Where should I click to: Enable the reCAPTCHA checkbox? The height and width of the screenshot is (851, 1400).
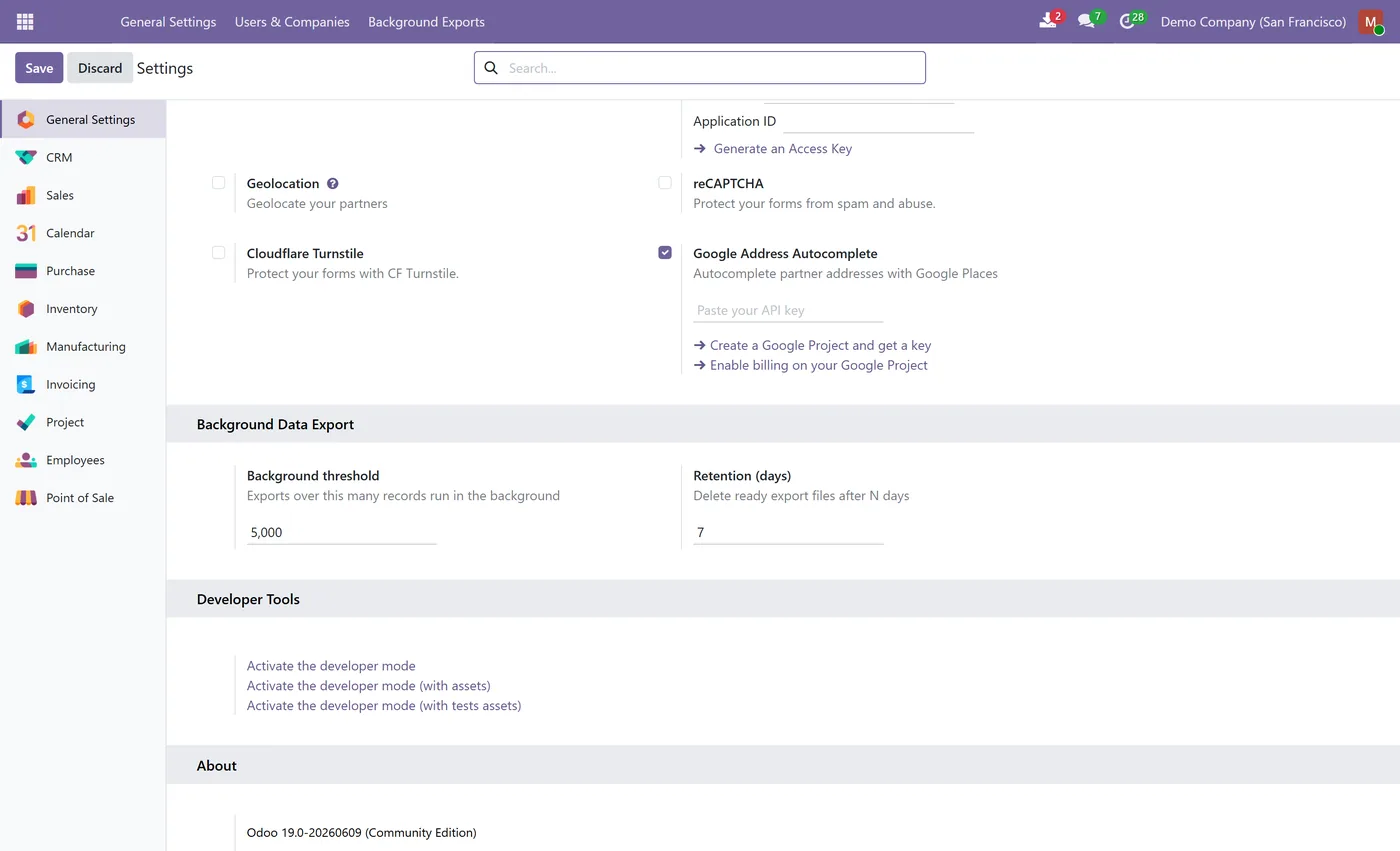665,183
